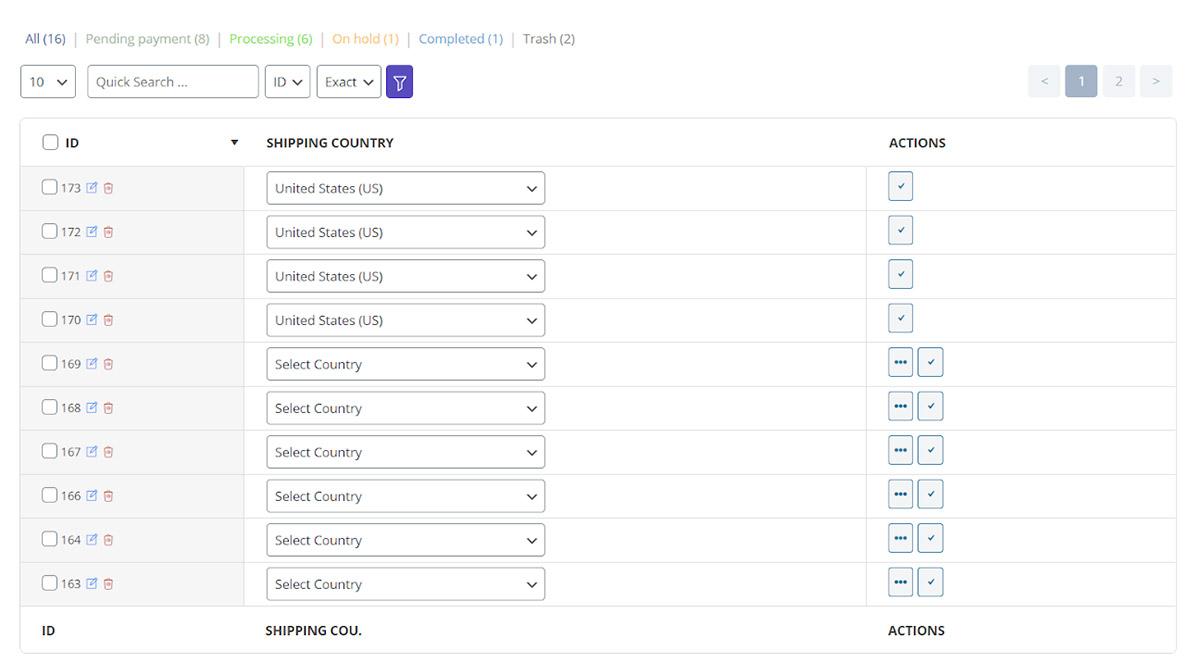Screen dimensions: 1200x663
Task: Delete order 166 using its trash icon
Action: 108,496
